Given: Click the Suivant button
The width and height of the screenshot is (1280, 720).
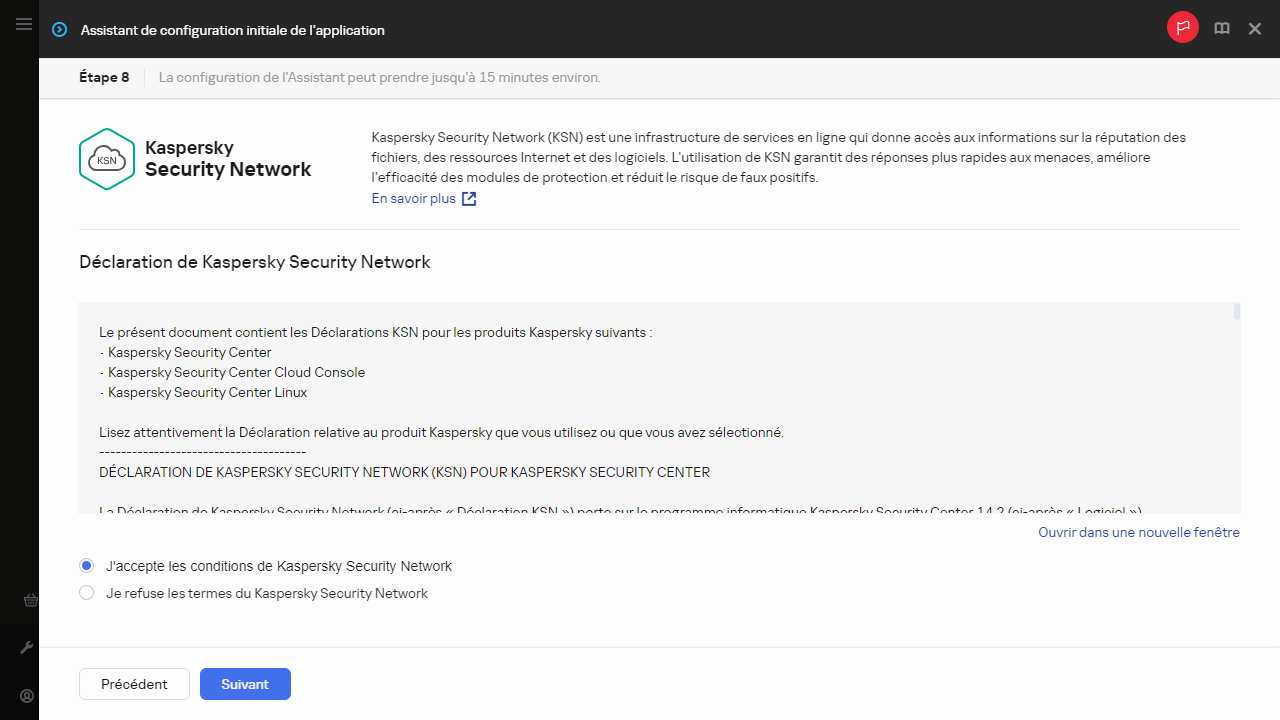Looking at the screenshot, I should (245, 684).
